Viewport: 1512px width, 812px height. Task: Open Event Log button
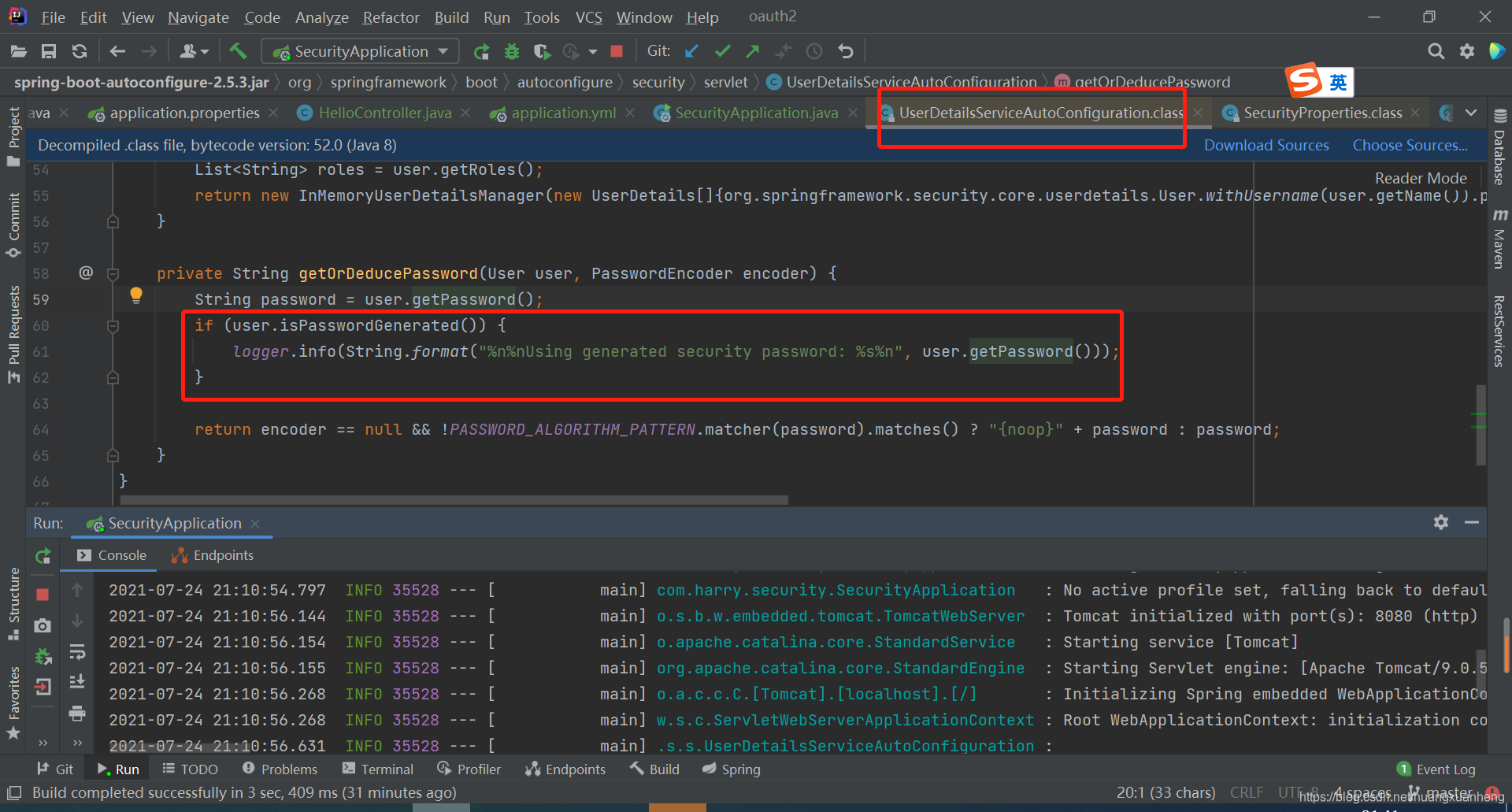pyautogui.click(x=1436, y=769)
